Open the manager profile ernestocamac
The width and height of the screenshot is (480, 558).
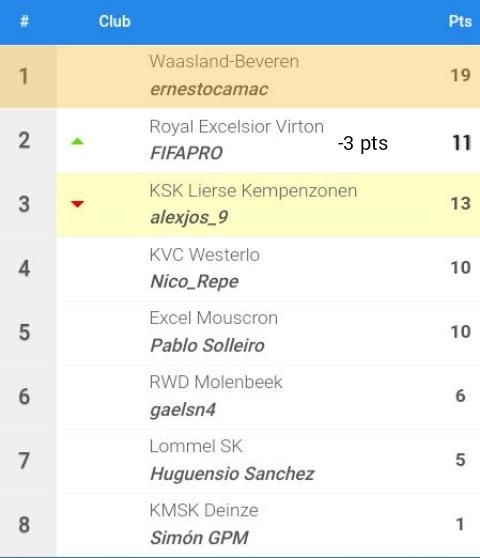(x=209, y=89)
